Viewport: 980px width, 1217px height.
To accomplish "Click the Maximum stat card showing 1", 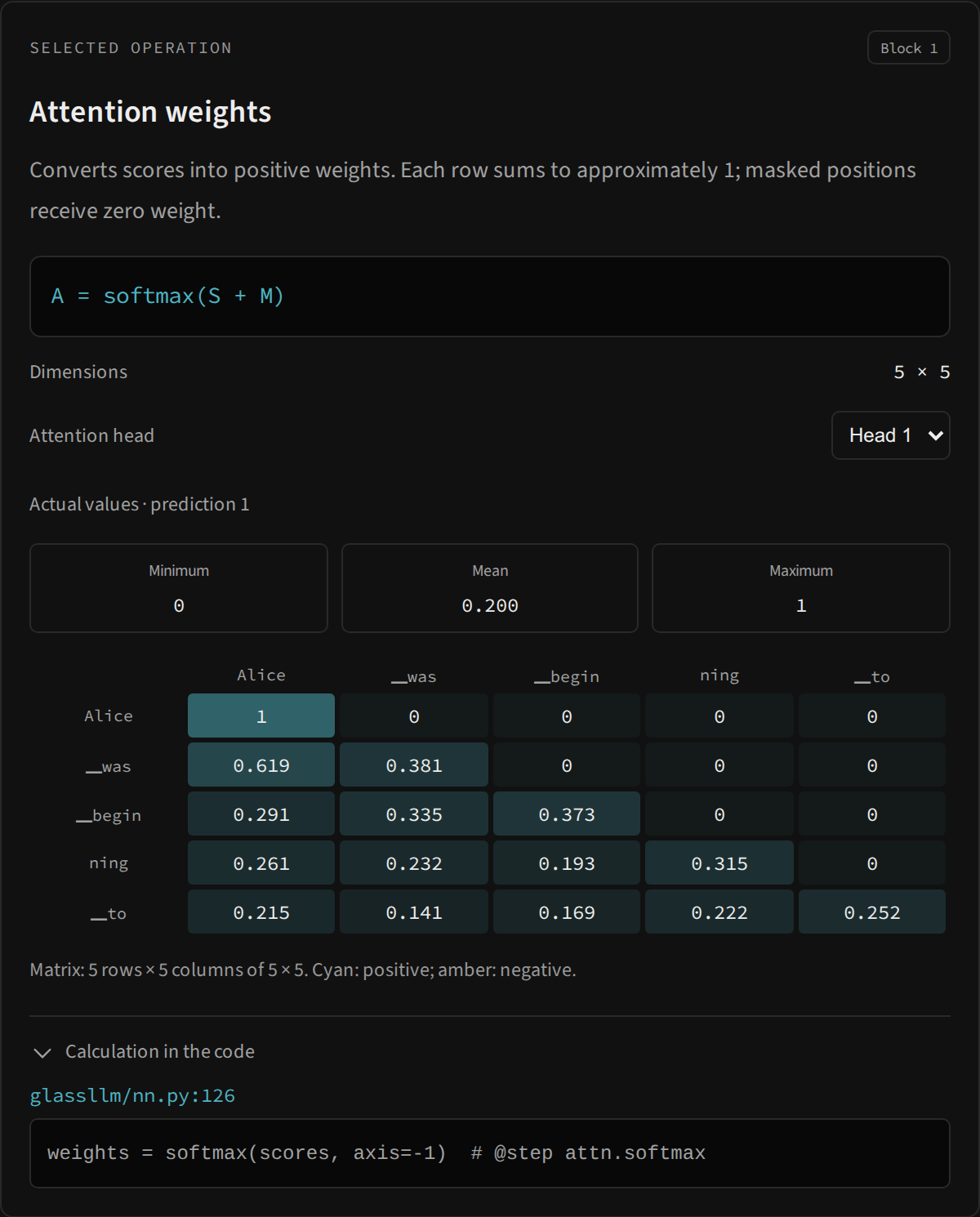I will coord(801,588).
